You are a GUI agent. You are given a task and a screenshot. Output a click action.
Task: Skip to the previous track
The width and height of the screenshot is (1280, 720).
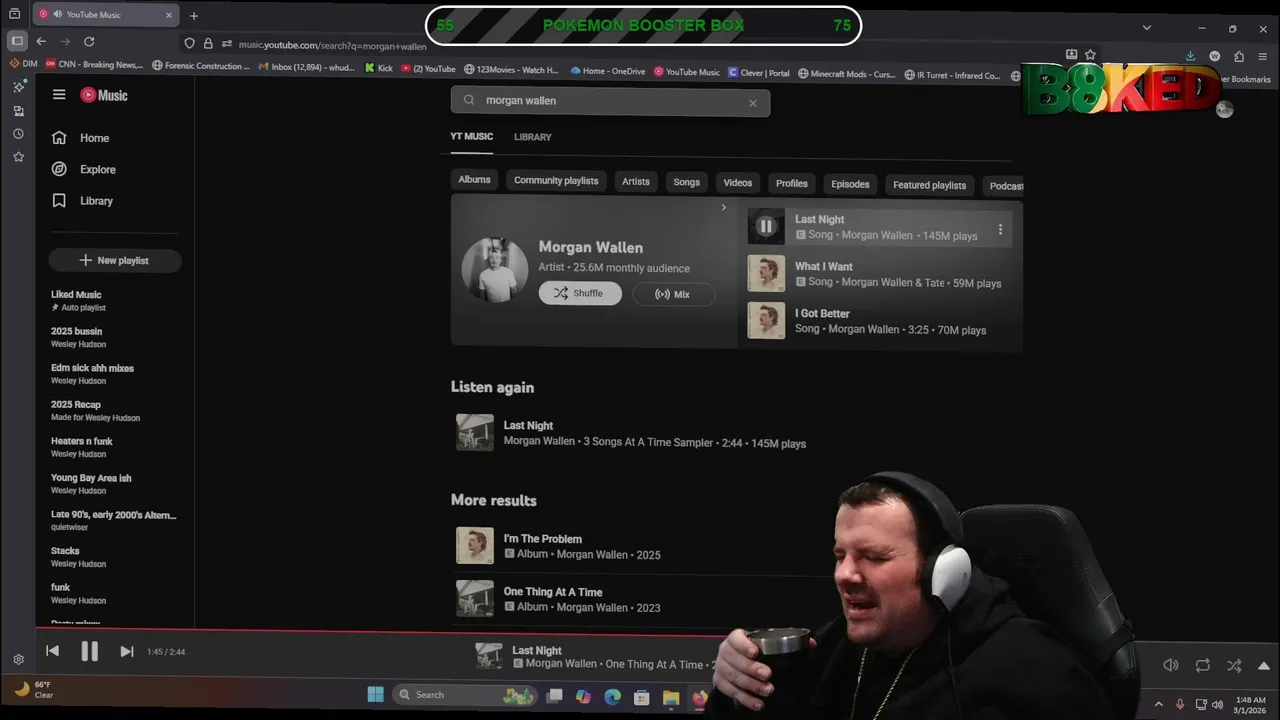[53, 651]
